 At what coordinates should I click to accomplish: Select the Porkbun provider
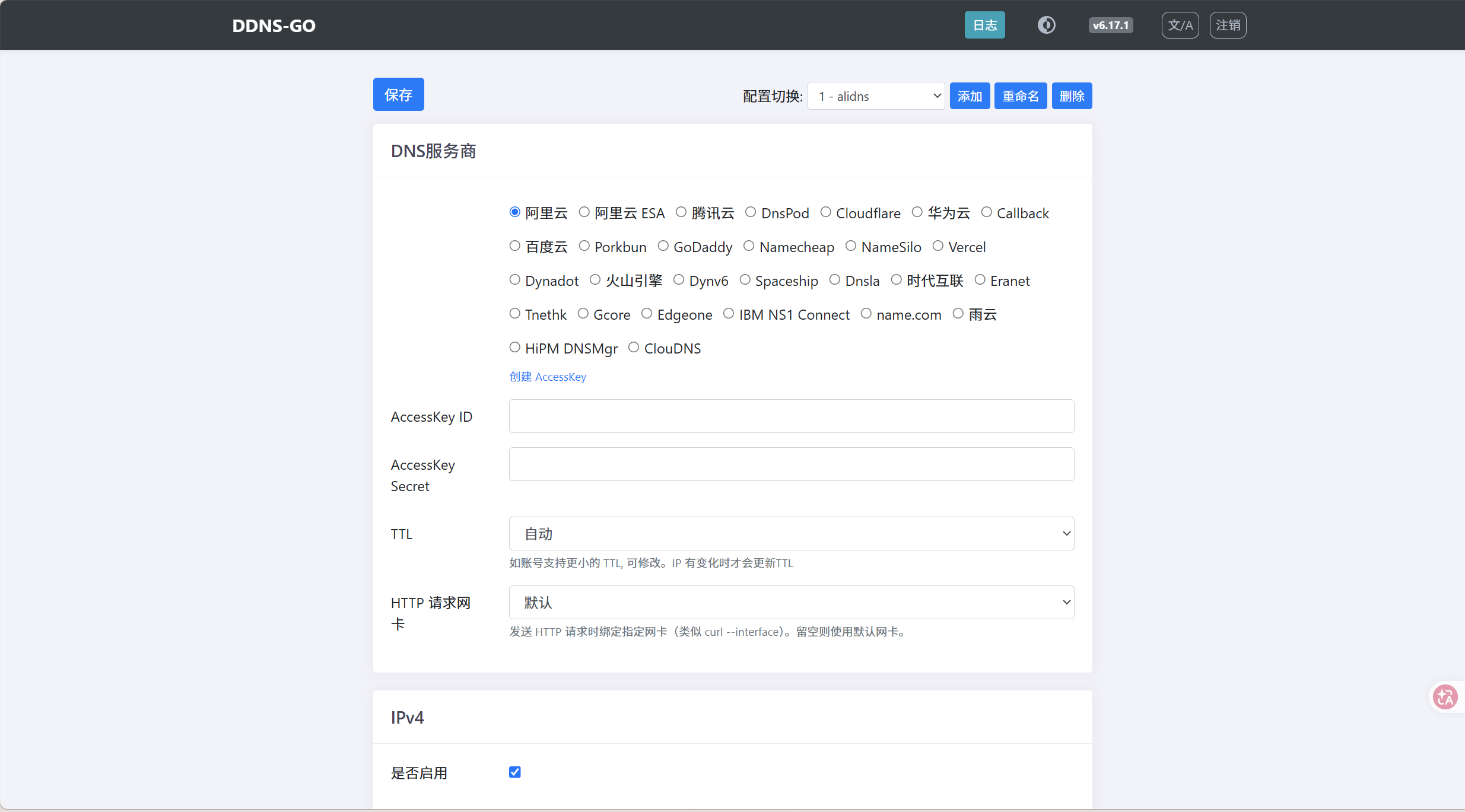click(584, 246)
